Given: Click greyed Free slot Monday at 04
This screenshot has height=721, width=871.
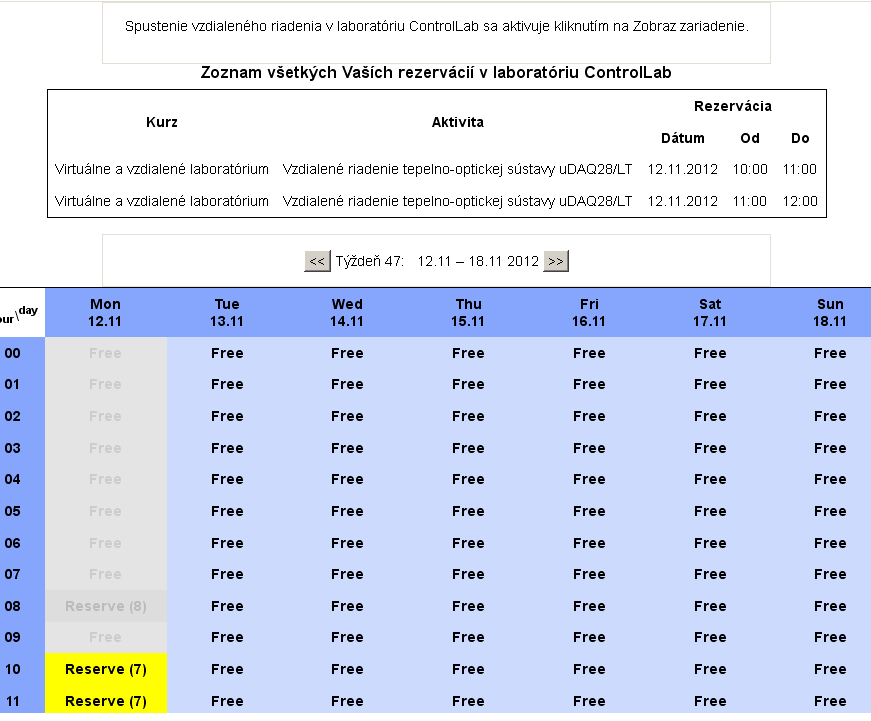Looking at the screenshot, I should 105,479.
